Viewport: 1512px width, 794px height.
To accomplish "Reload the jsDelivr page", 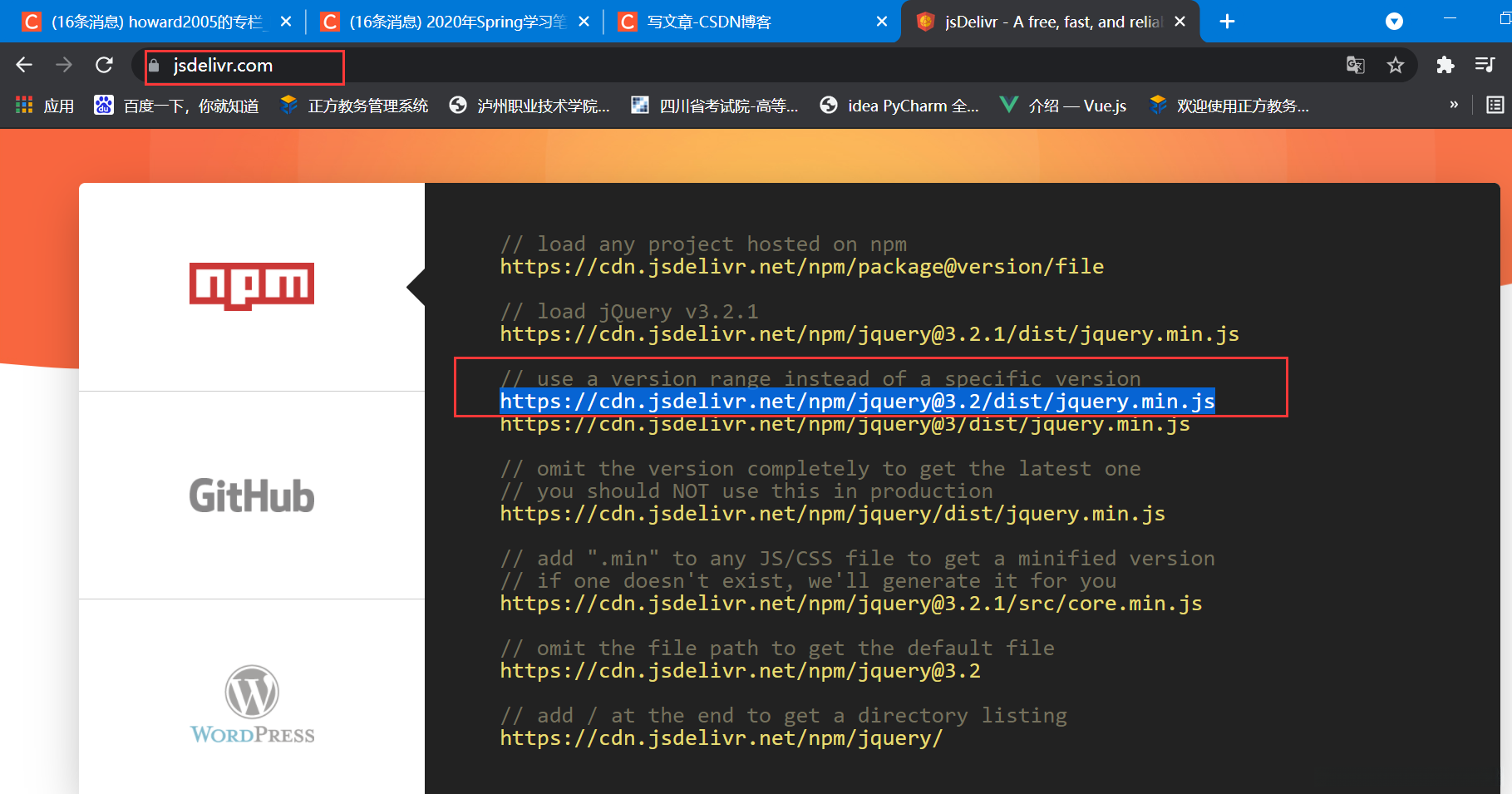I will pos(104,65).
